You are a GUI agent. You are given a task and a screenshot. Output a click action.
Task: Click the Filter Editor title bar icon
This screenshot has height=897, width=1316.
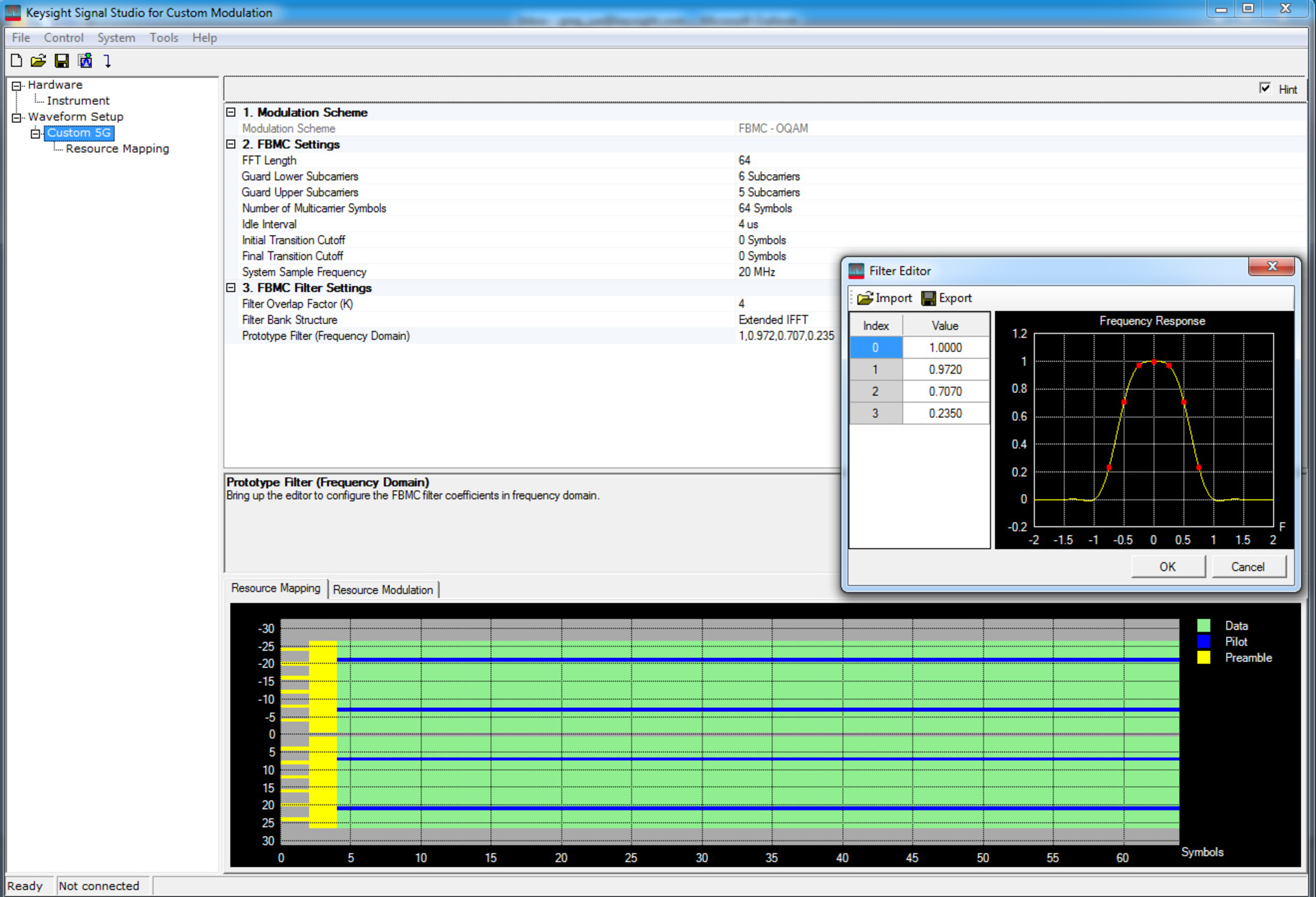tap(856, 271)
